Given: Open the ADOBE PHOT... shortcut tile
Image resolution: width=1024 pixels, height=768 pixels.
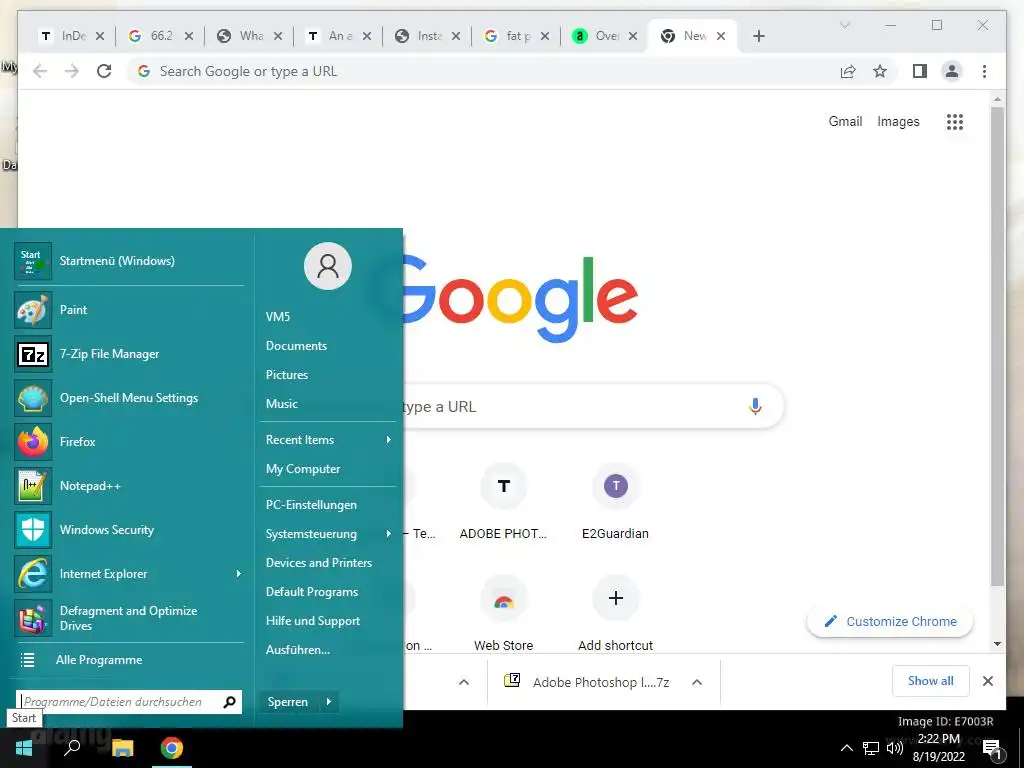Looking at the screenshot, I should (504, 502).
